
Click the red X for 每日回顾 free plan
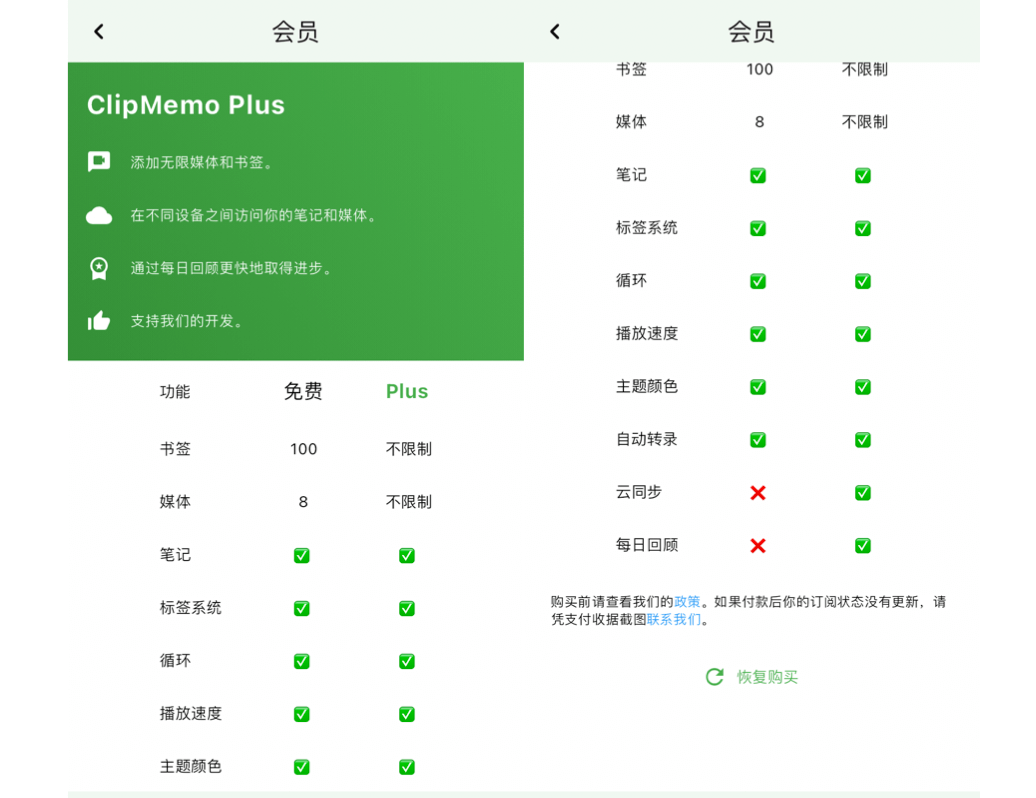pyautogui.click(x=758, y=546)
